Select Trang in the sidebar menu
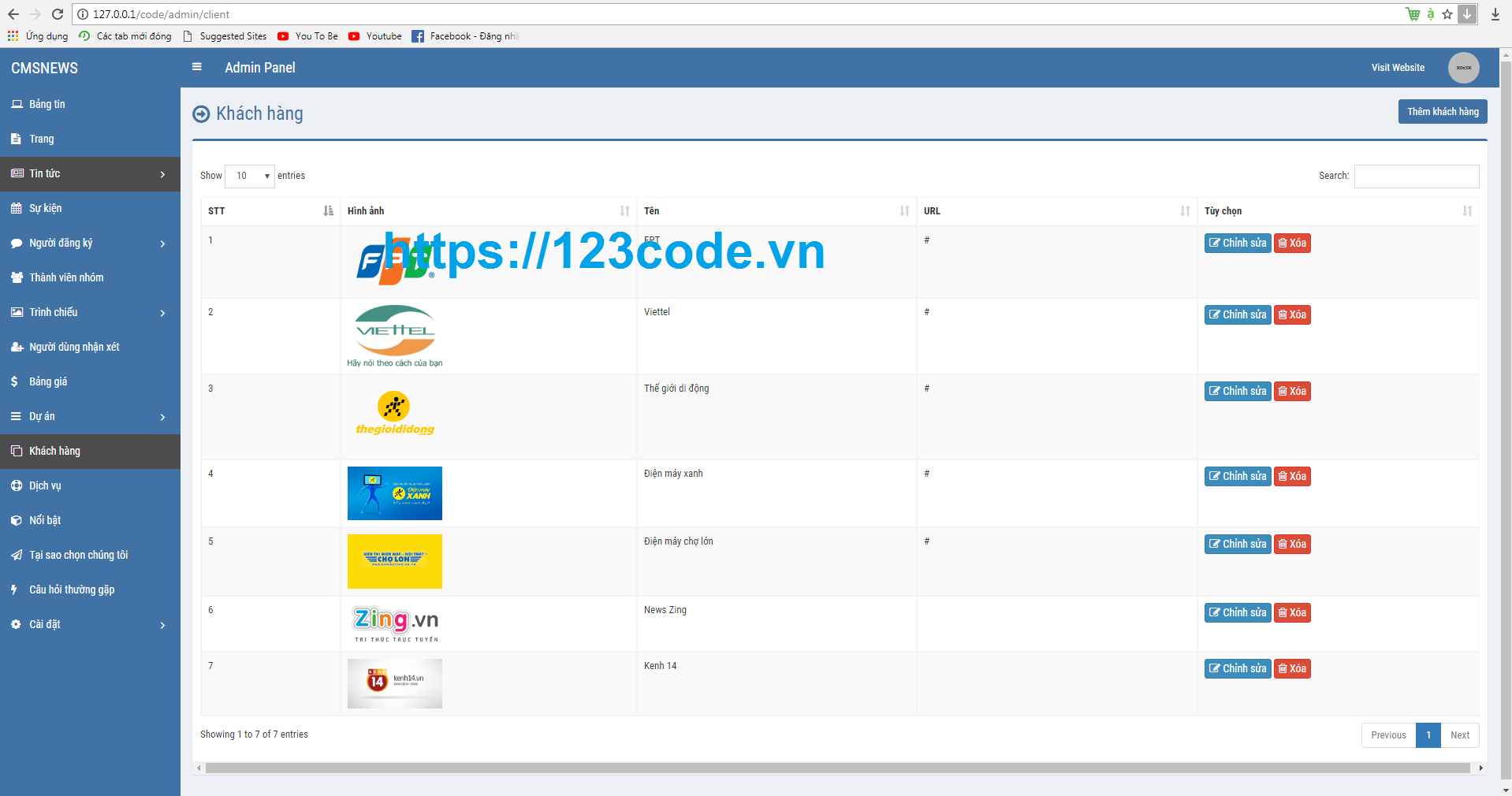1512x796 pixels. click(x=43, y=139)
